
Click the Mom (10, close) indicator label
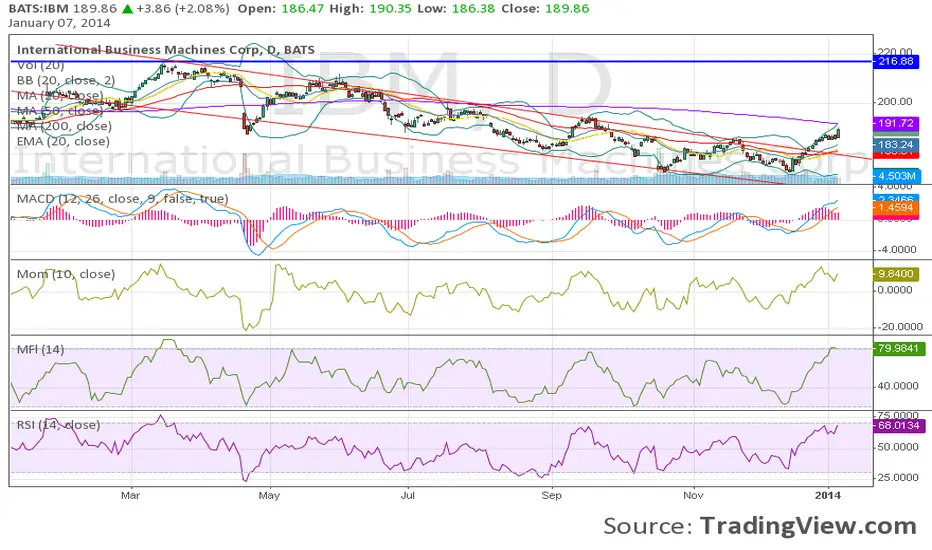click(x=66, y=274)
